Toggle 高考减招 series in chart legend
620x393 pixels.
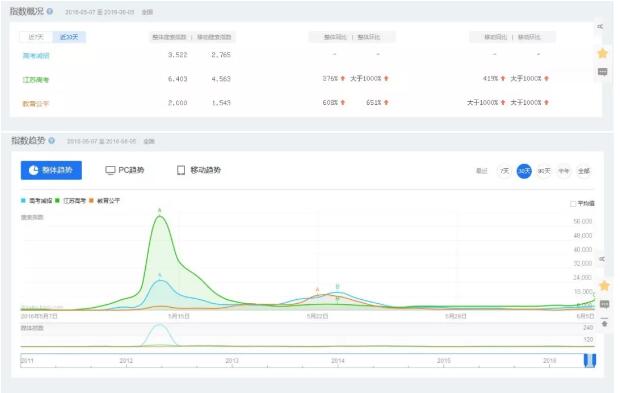(x=36, y=201)
